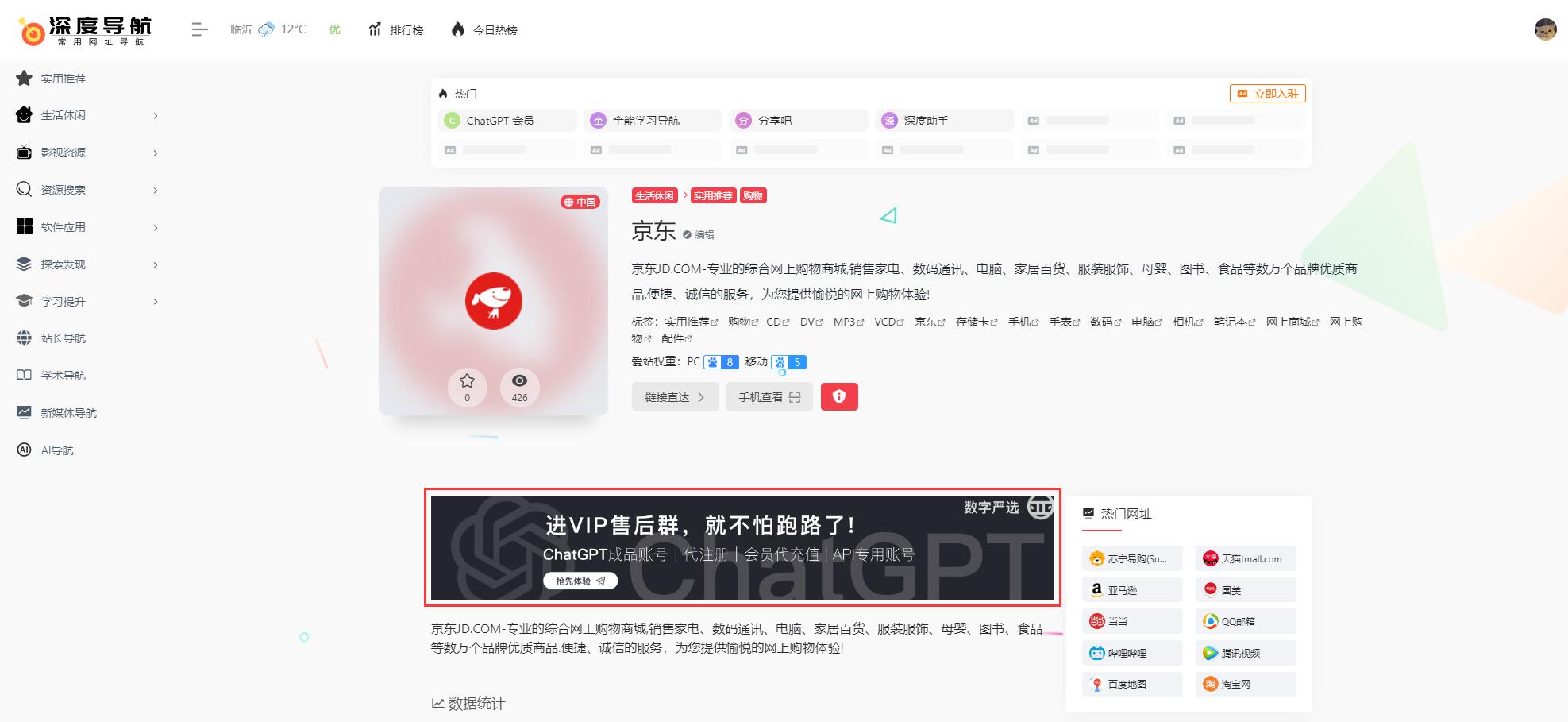Open the 全能学习导航 hot link
Screen dimensions: 1568x722
[x=653, y=120]
